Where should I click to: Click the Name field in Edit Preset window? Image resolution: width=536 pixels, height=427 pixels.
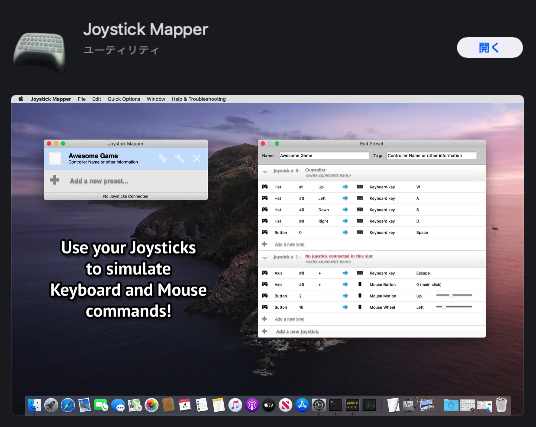(x=324, y=156)
